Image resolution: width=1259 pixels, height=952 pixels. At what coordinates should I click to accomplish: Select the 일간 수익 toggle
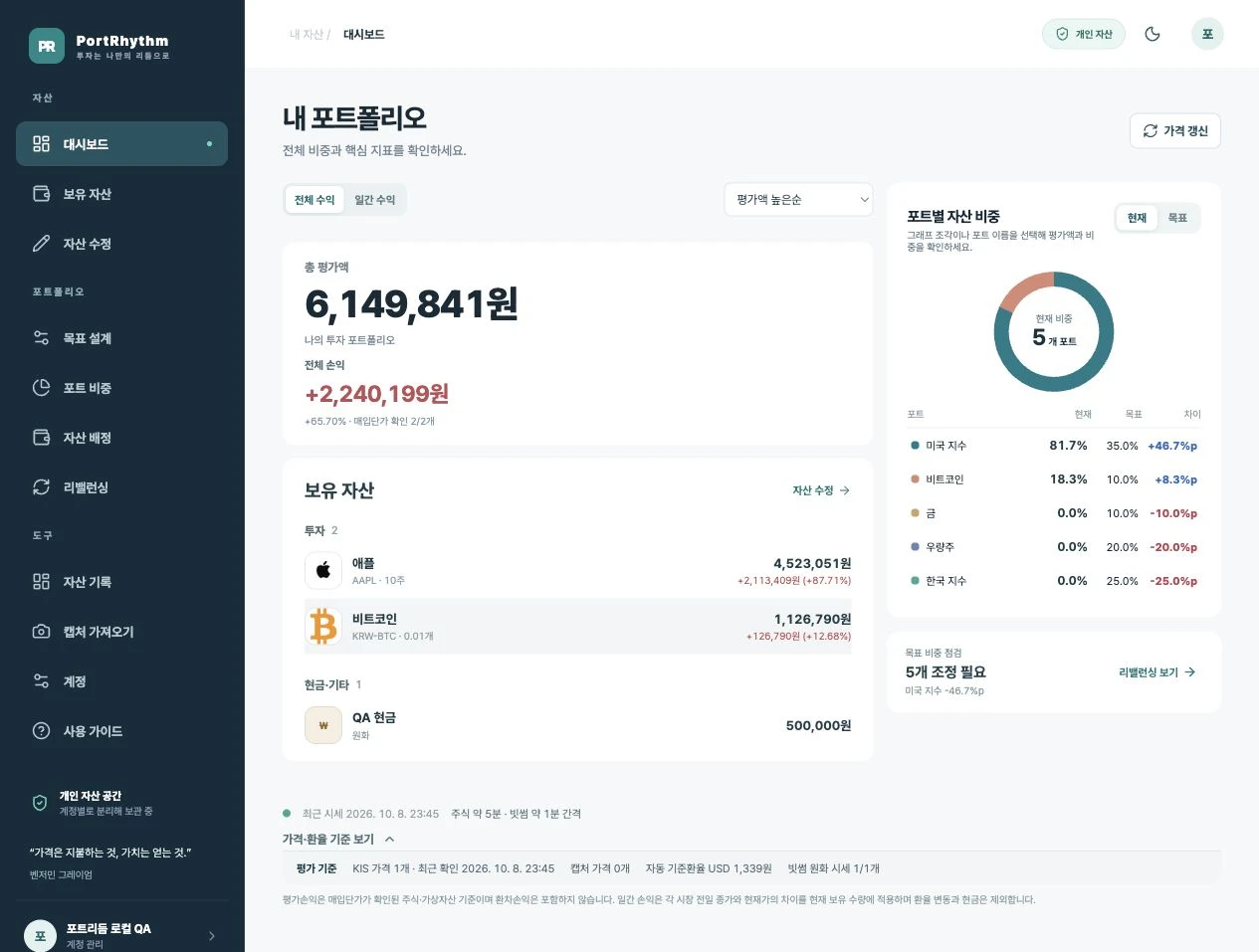[x=375, y=200]
